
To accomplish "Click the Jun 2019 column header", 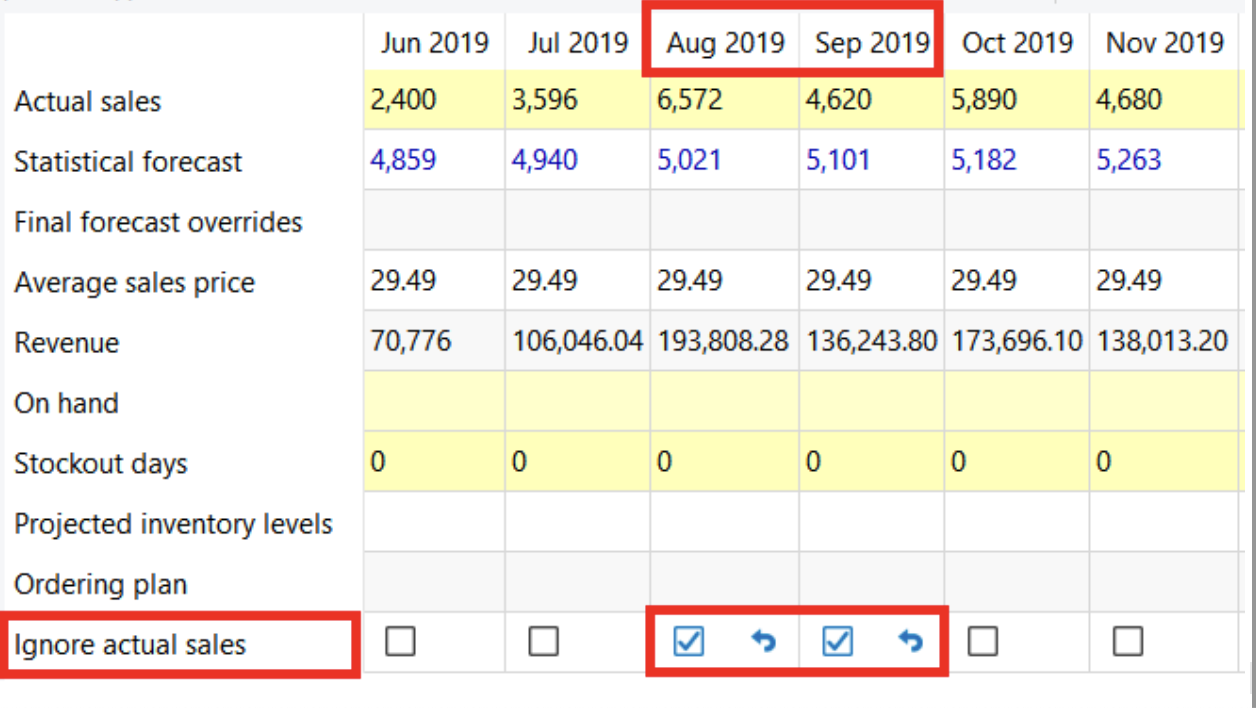I will click(434, 43).
